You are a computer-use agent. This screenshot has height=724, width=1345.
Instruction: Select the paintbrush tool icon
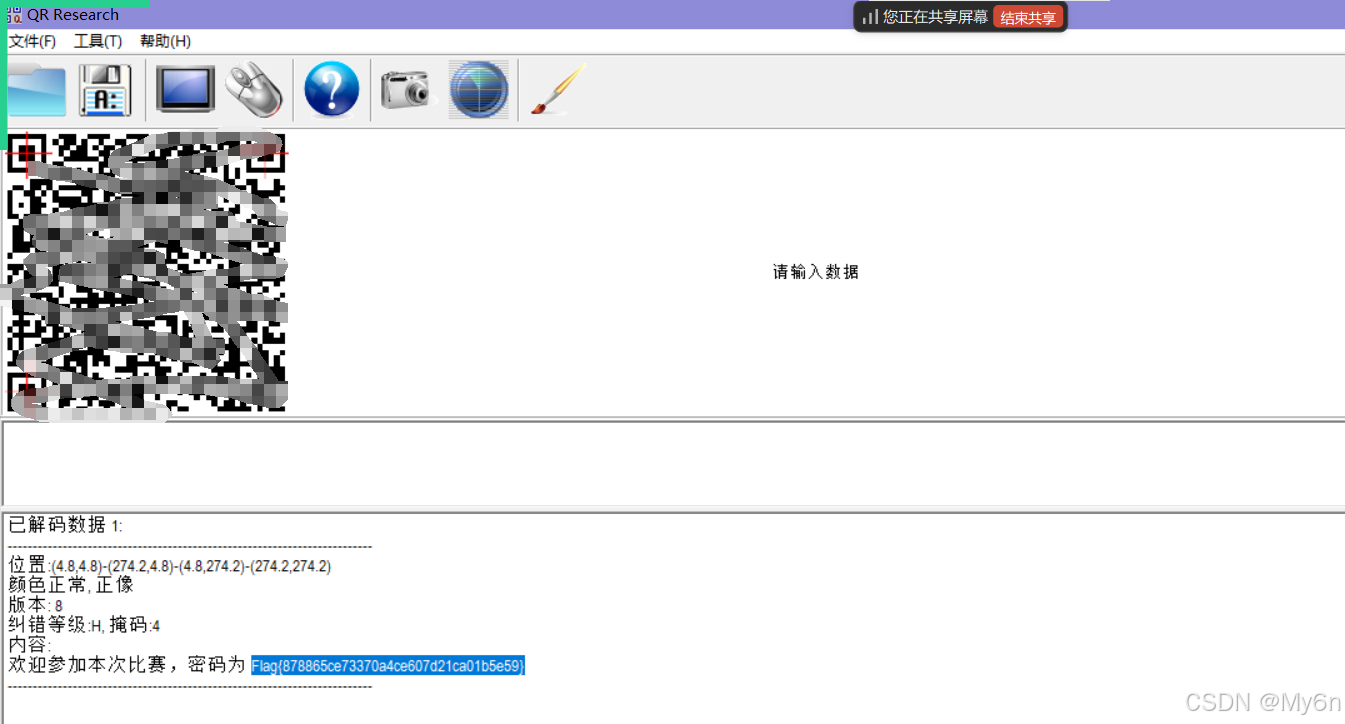point(557,90)
